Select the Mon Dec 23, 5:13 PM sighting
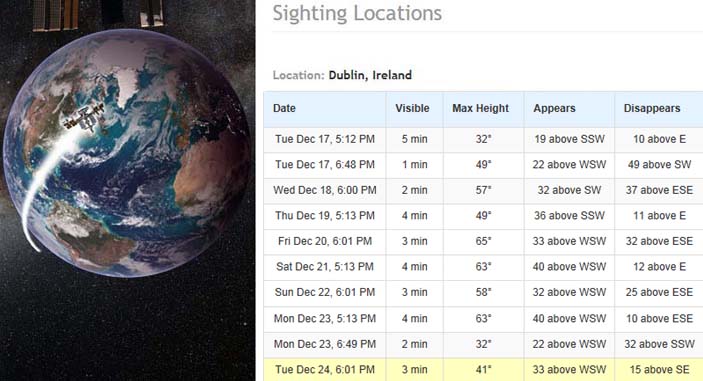The image size is (703, 381). point(483,319)
